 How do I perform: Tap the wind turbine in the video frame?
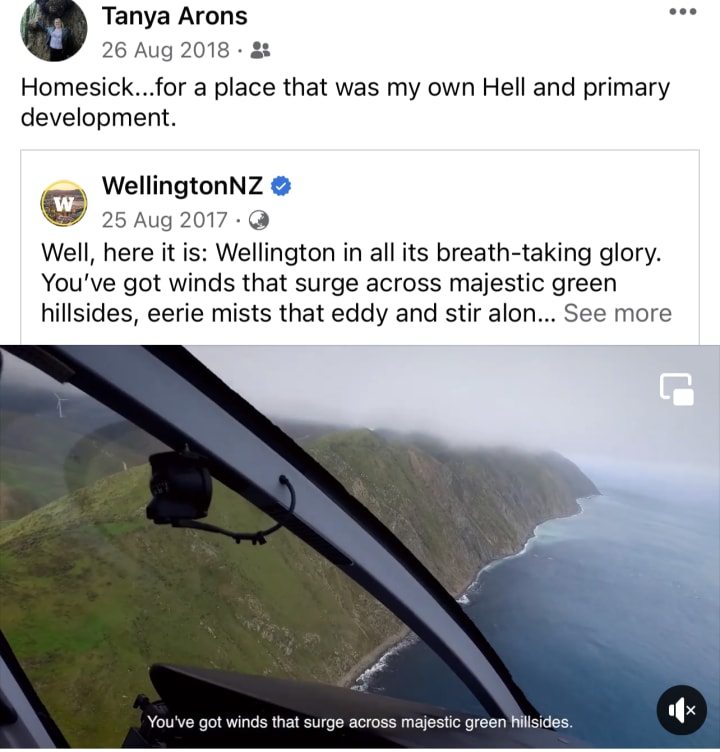coord(60,404)
